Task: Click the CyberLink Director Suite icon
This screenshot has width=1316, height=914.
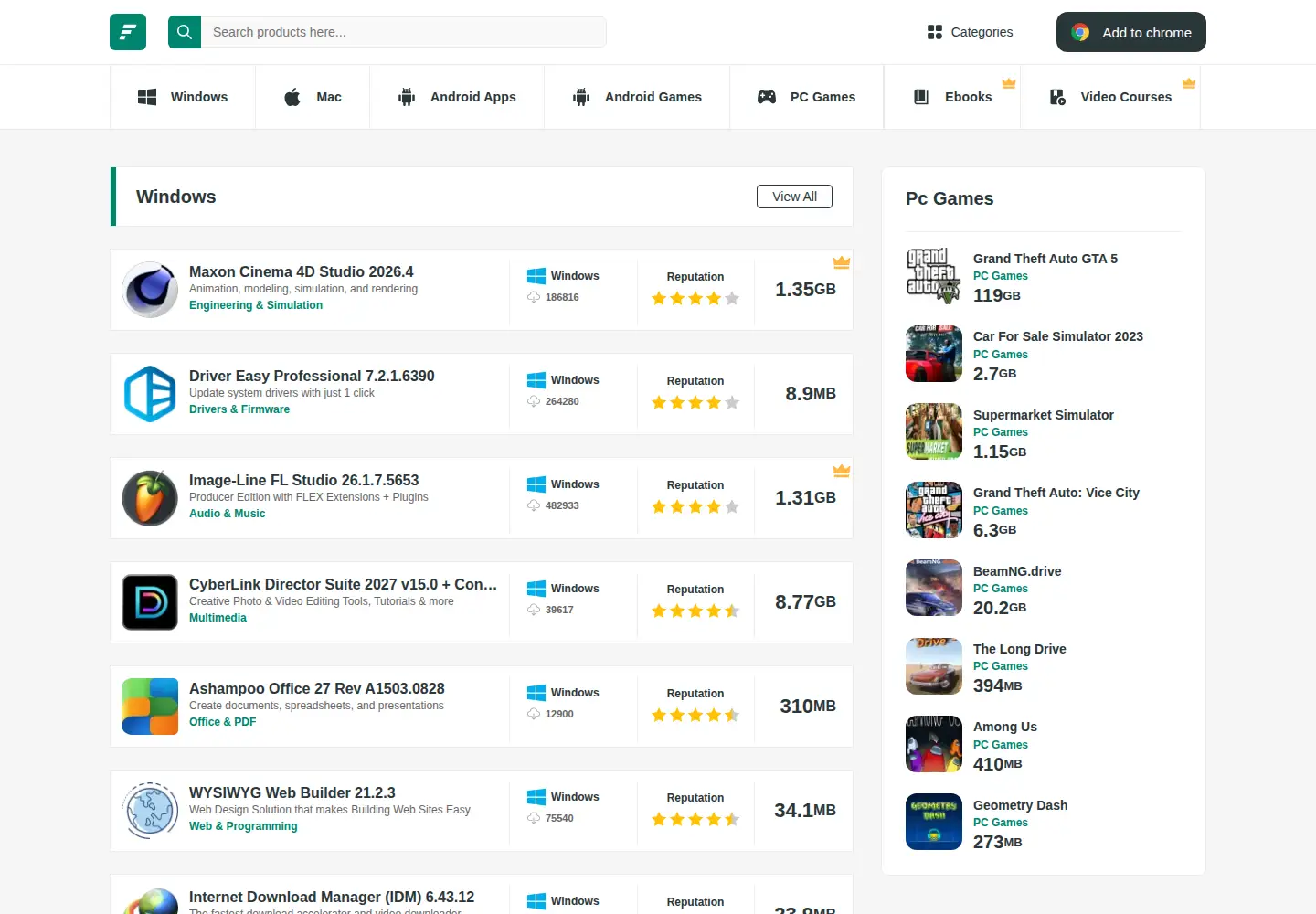Action: tap(150, 602)
